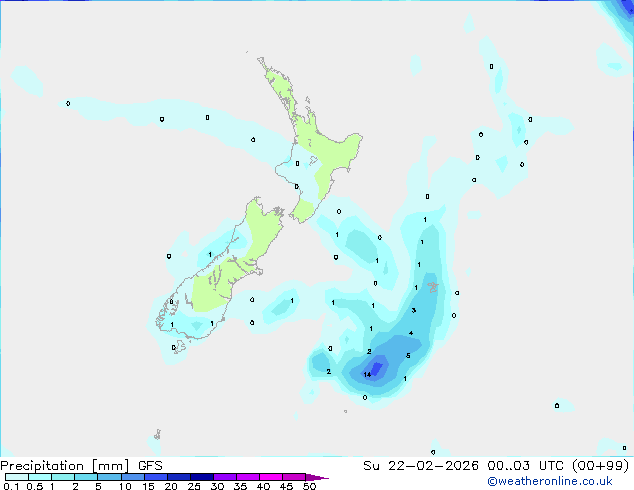The width and height of the screenshot is (634, 490).
Task: Click the 40–45 mm magenta legend swatch
Action: pyautogui.click(x=271, y=477)
